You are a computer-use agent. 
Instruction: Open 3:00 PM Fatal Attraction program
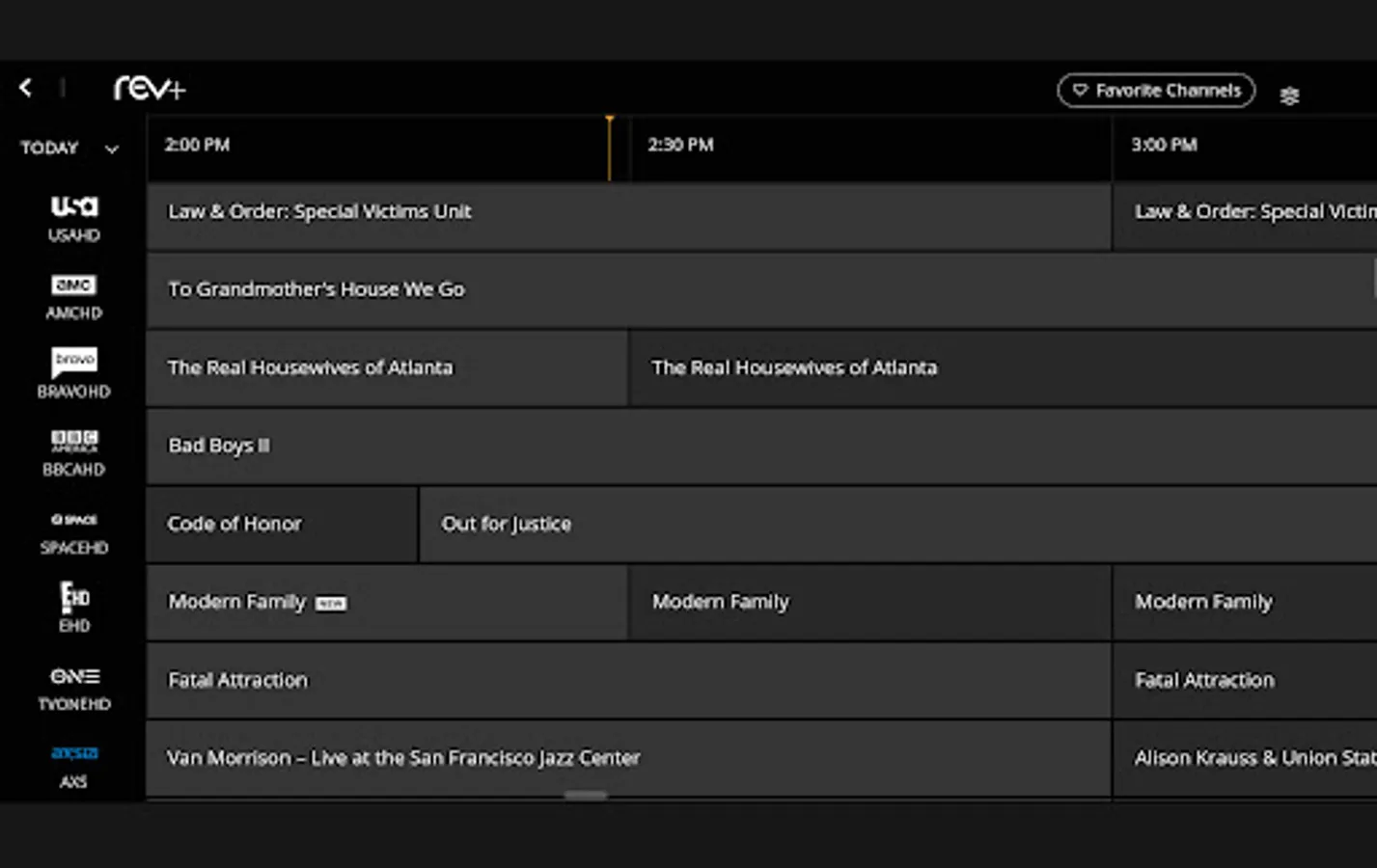(1245, 681)
